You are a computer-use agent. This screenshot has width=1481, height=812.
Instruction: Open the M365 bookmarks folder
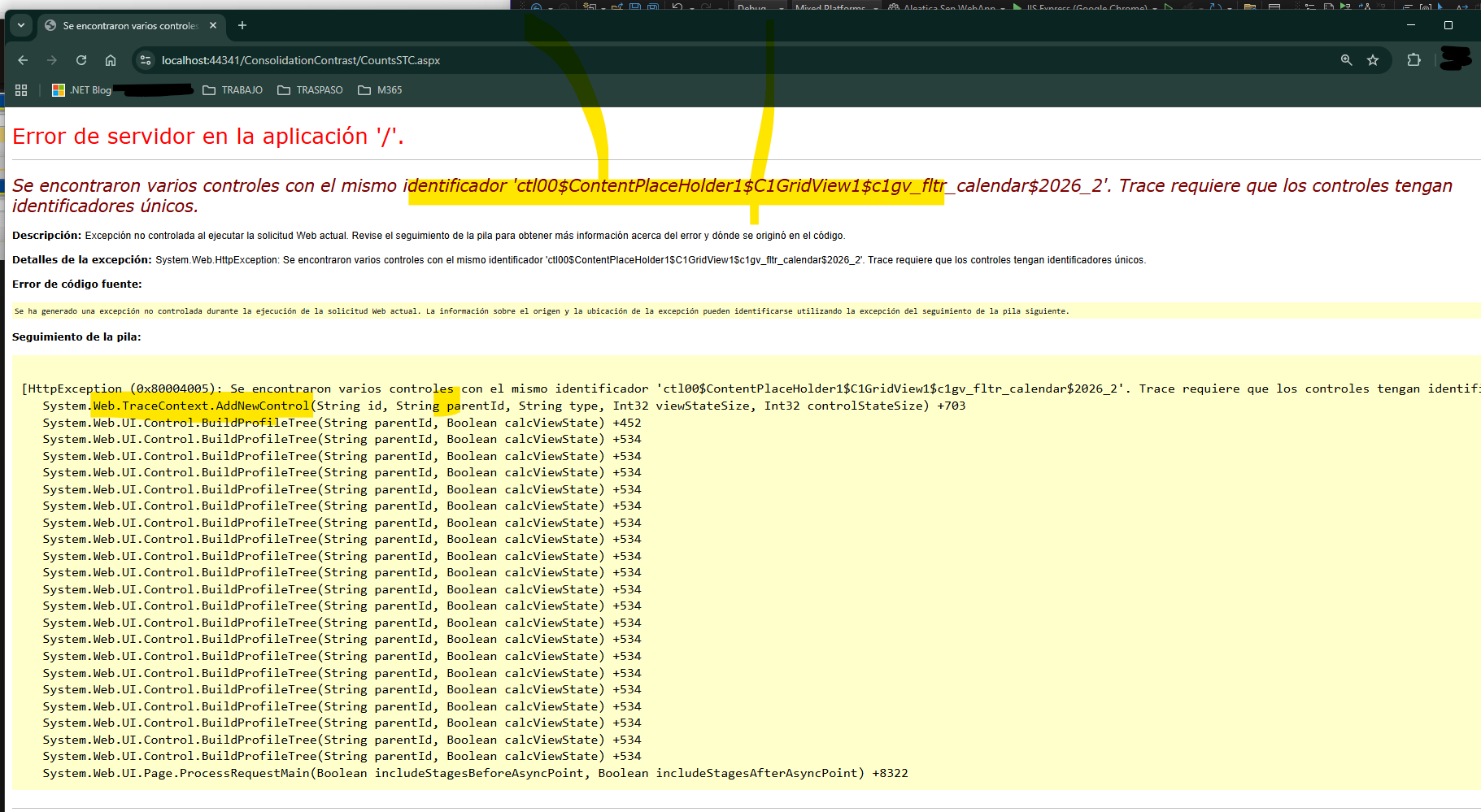(380, 90)
